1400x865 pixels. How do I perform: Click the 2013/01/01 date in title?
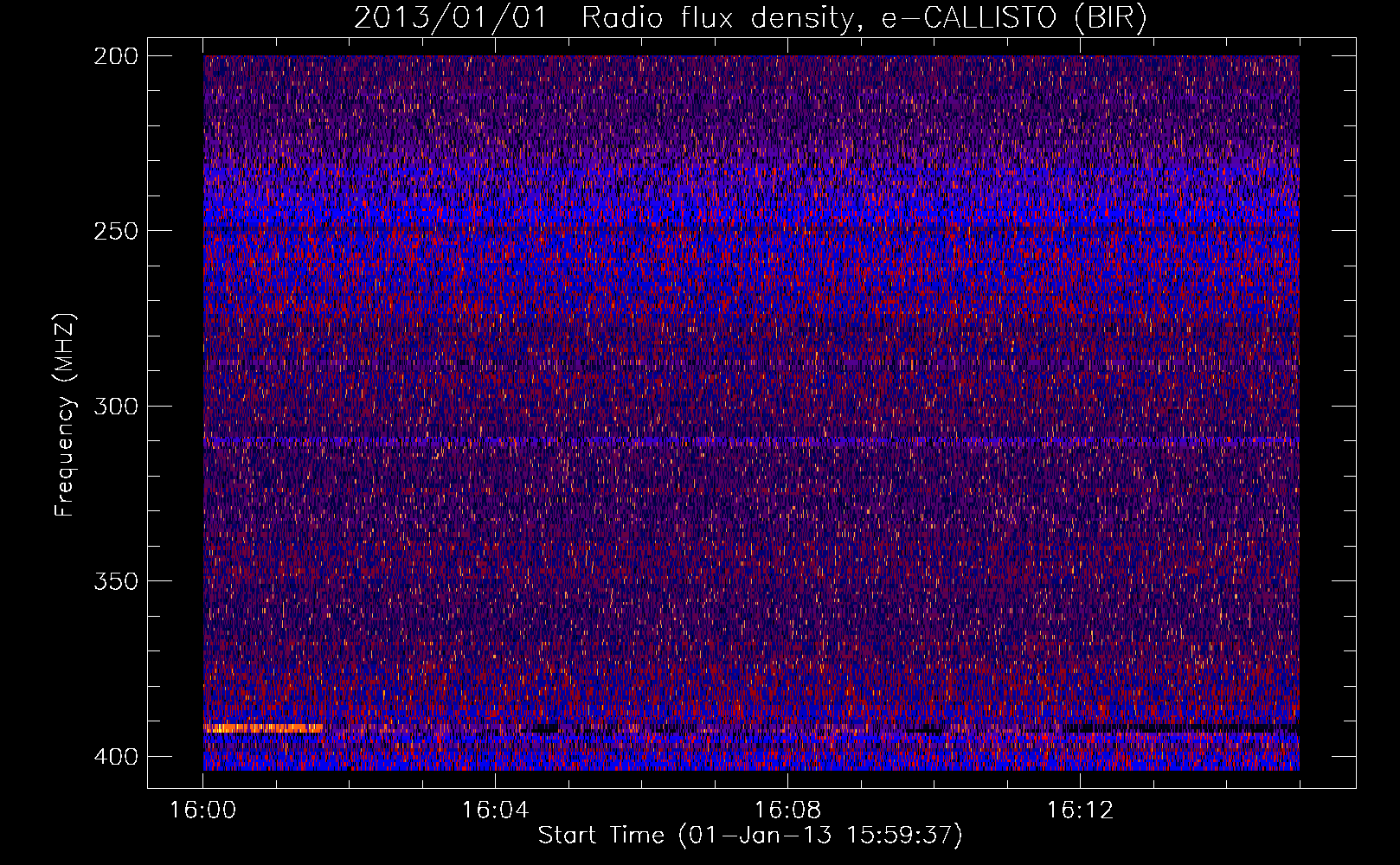point(451,18)
